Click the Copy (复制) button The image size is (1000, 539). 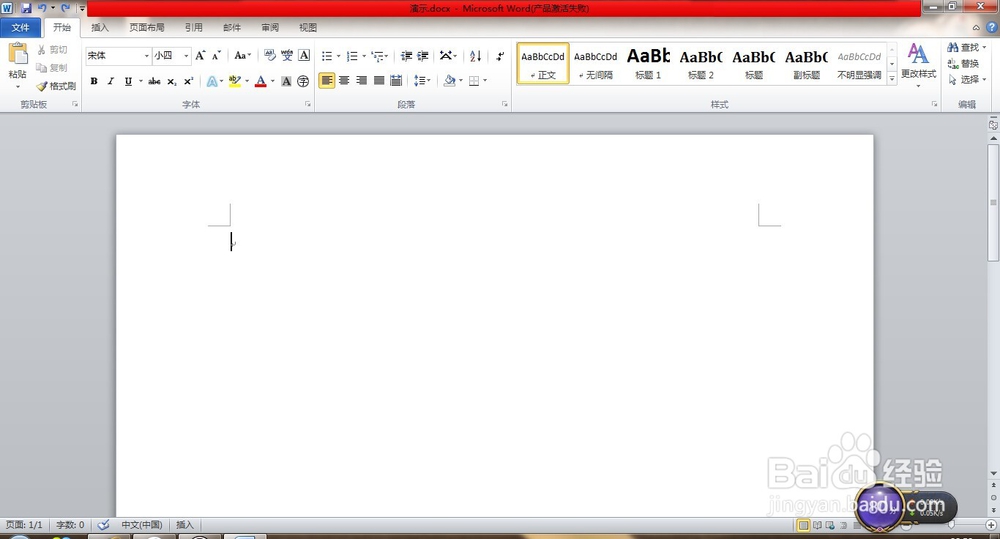52,68
